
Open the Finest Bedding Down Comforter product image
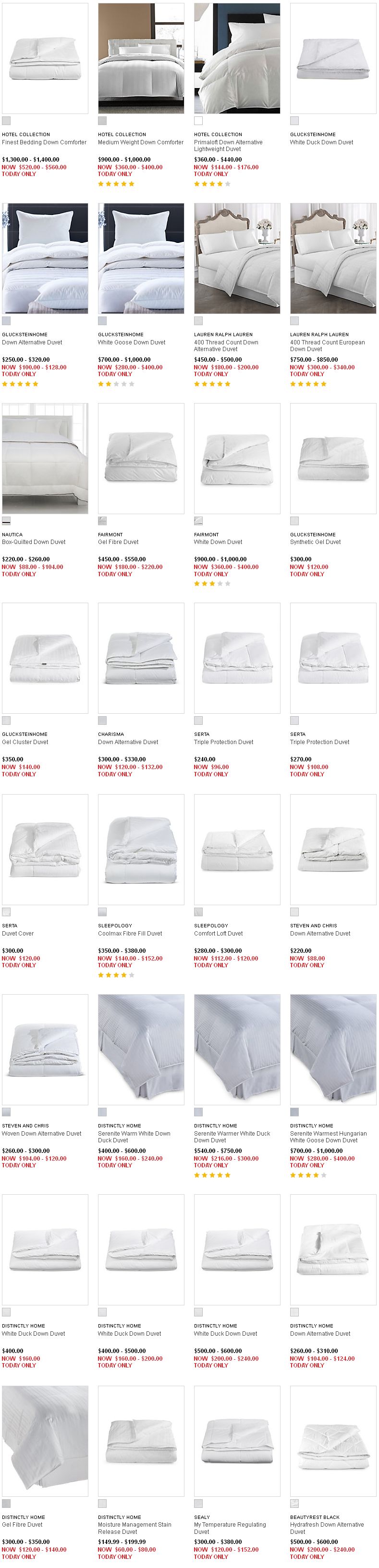[45, 58]
